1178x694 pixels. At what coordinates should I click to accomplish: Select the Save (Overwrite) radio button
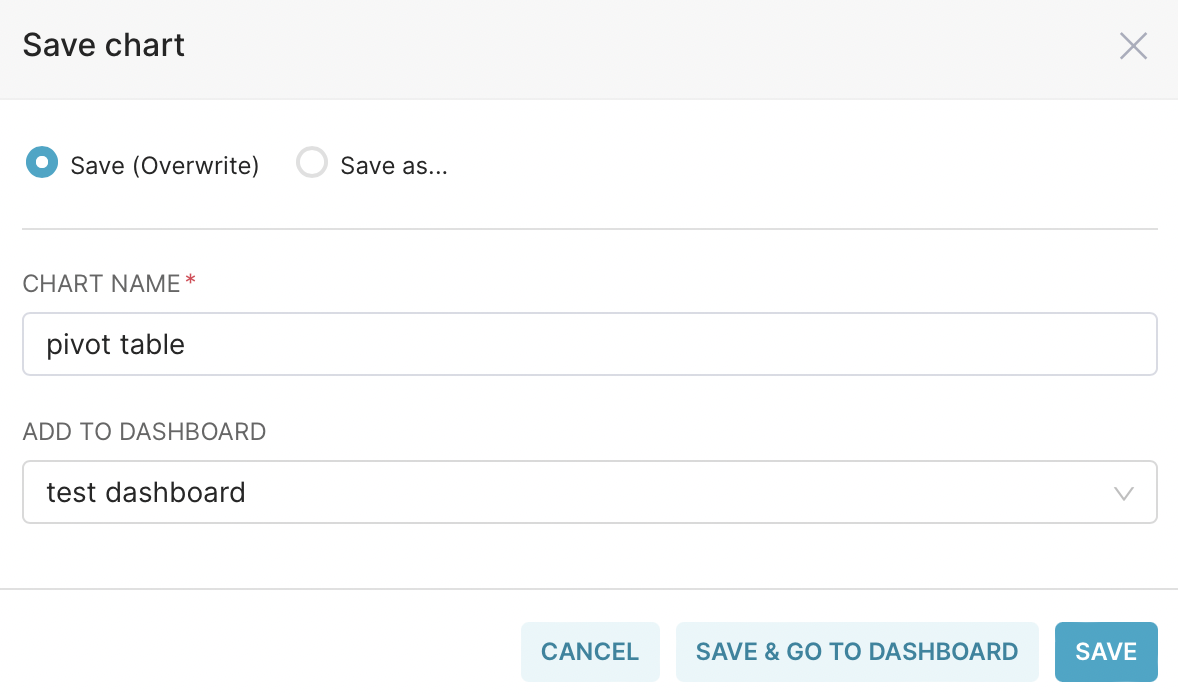click(42, 162)
